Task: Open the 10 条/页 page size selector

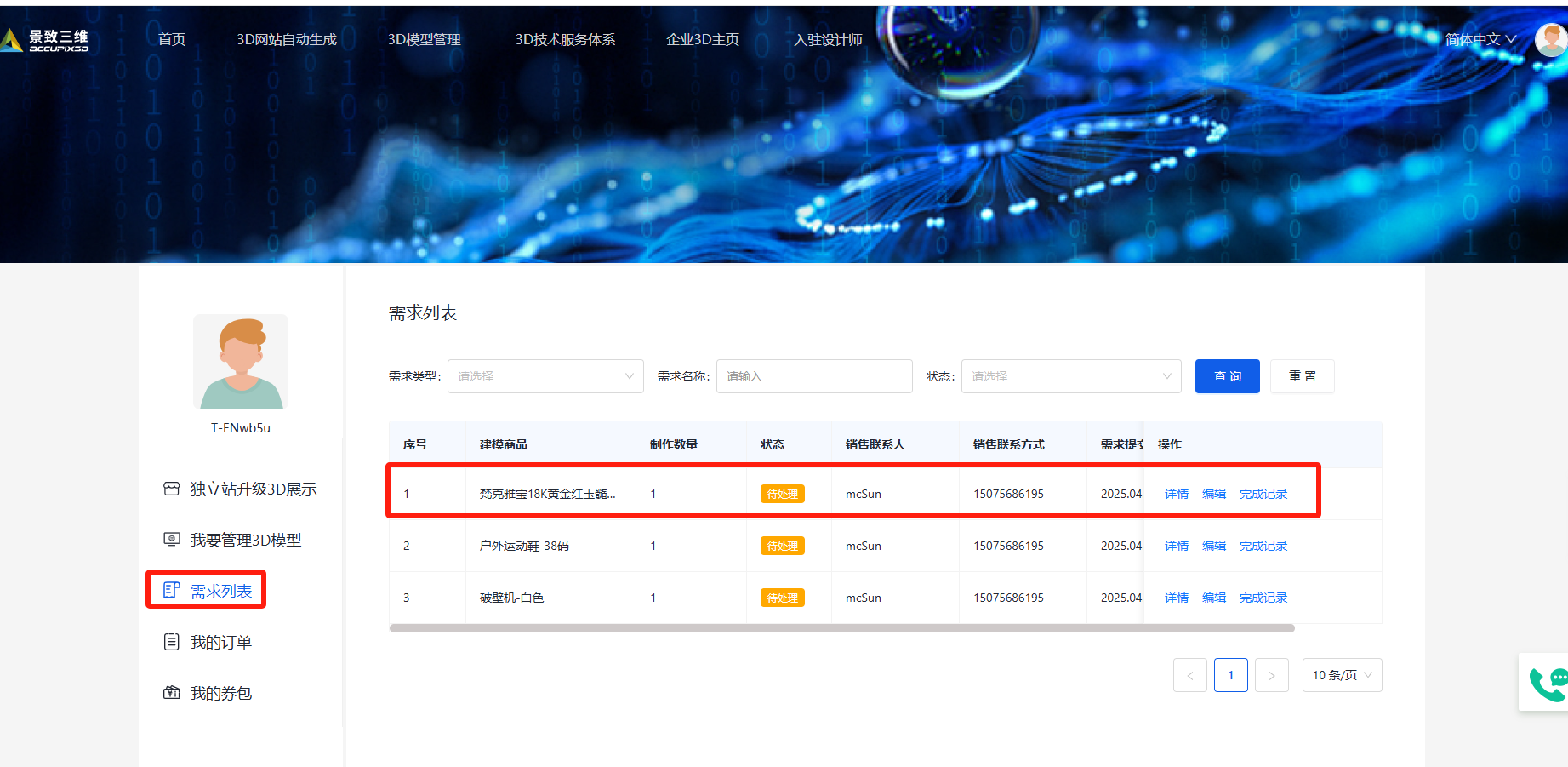Action: 1342,675
